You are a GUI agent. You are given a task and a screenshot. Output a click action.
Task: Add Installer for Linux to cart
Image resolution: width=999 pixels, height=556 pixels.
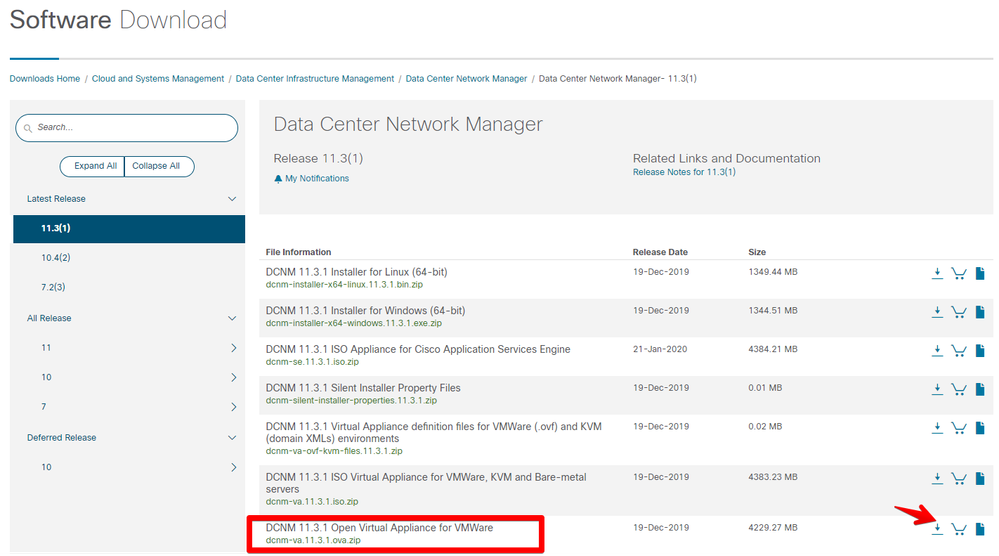tap(959, 273)
